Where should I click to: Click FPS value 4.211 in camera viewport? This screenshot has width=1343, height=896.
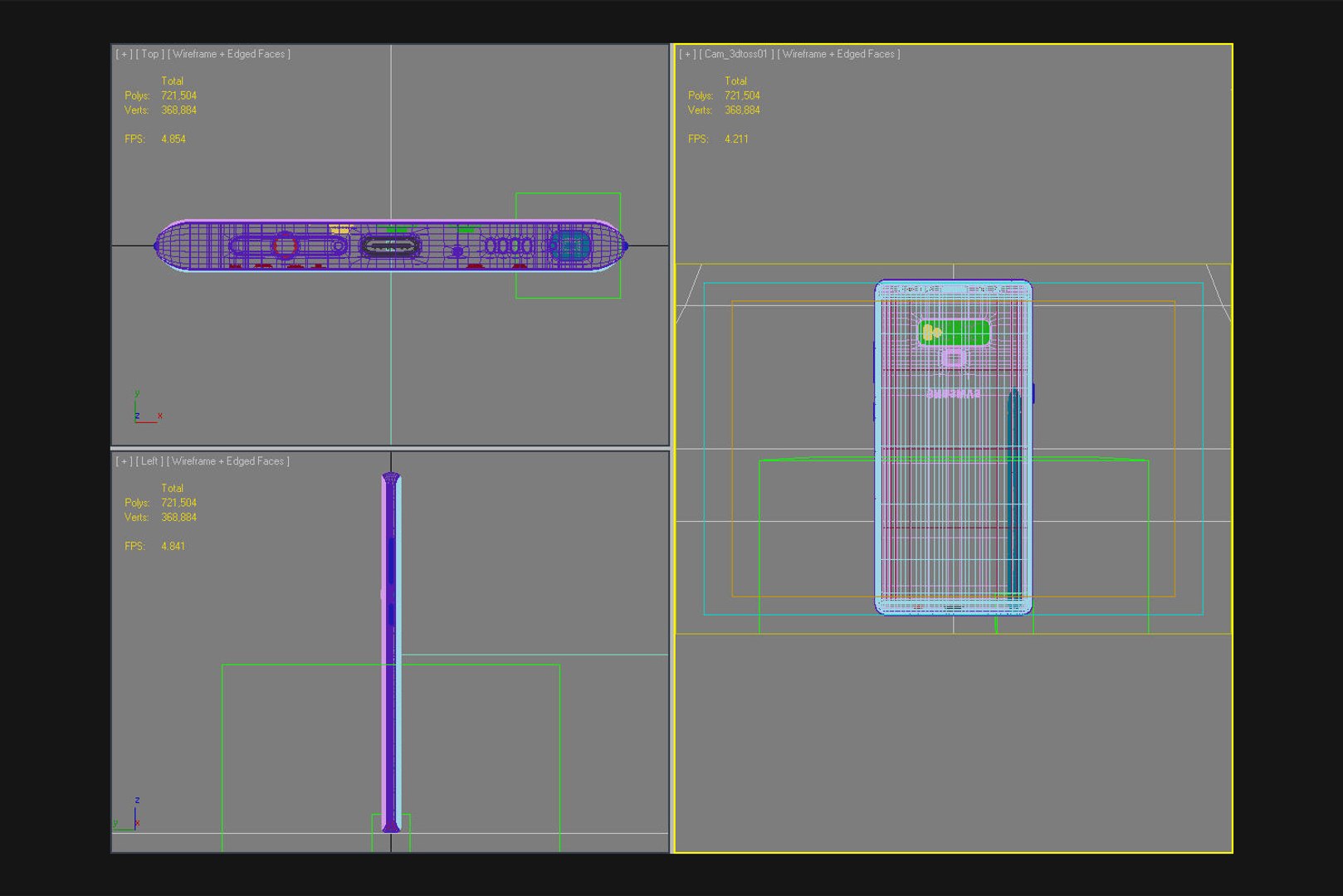(736, 139)
